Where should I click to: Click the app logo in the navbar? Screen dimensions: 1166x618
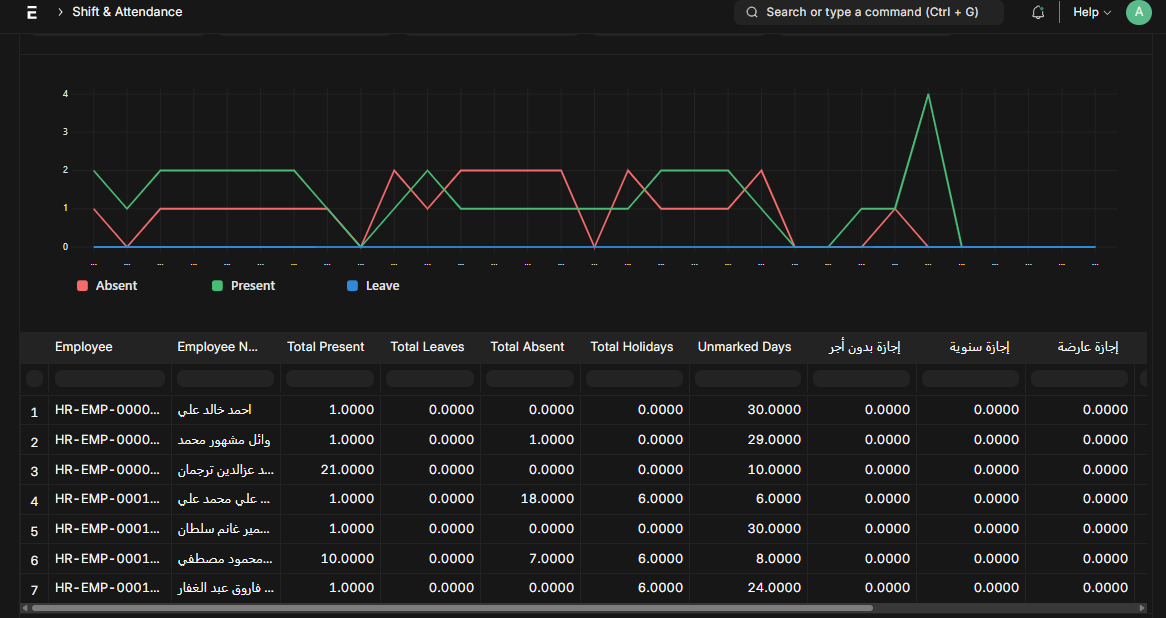point(32,12)
